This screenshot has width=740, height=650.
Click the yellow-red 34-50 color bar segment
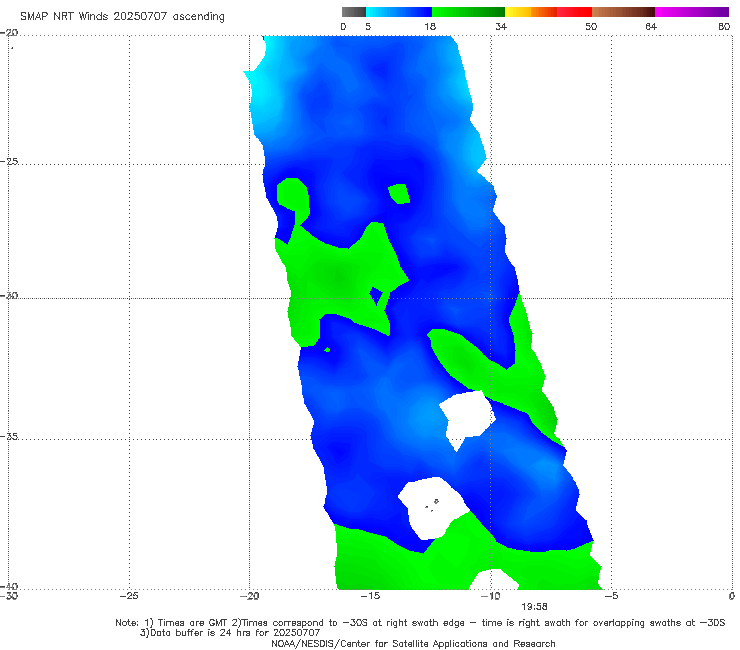548,12
